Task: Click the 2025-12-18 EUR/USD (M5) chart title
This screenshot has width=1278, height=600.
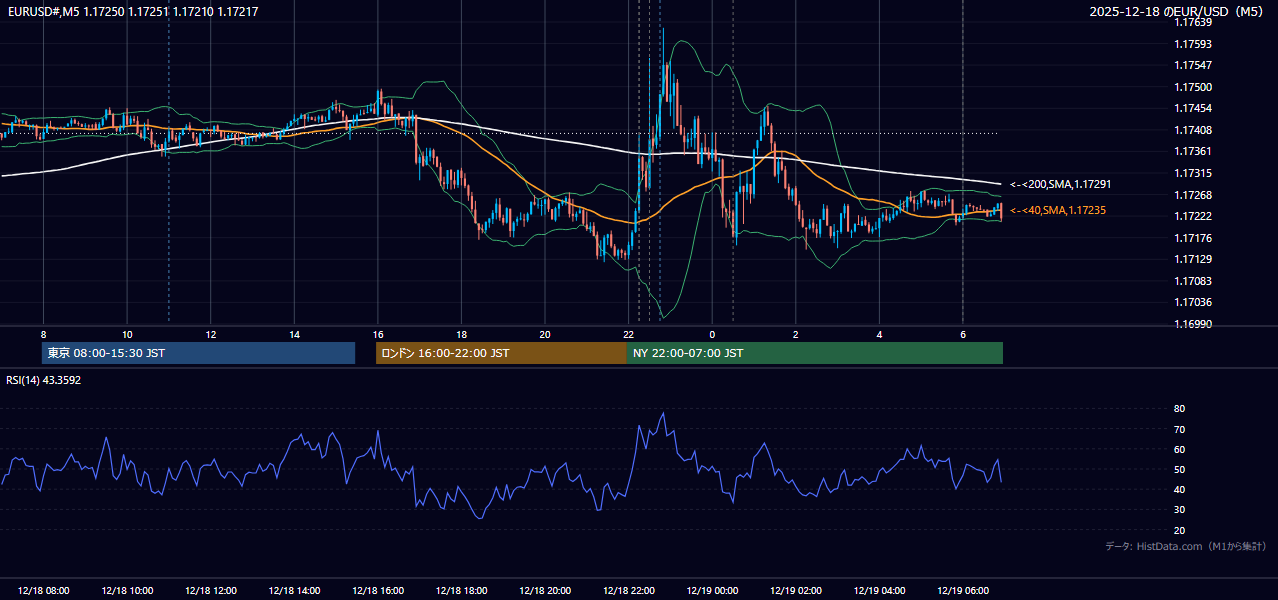Action: (x=1178, y=11)
